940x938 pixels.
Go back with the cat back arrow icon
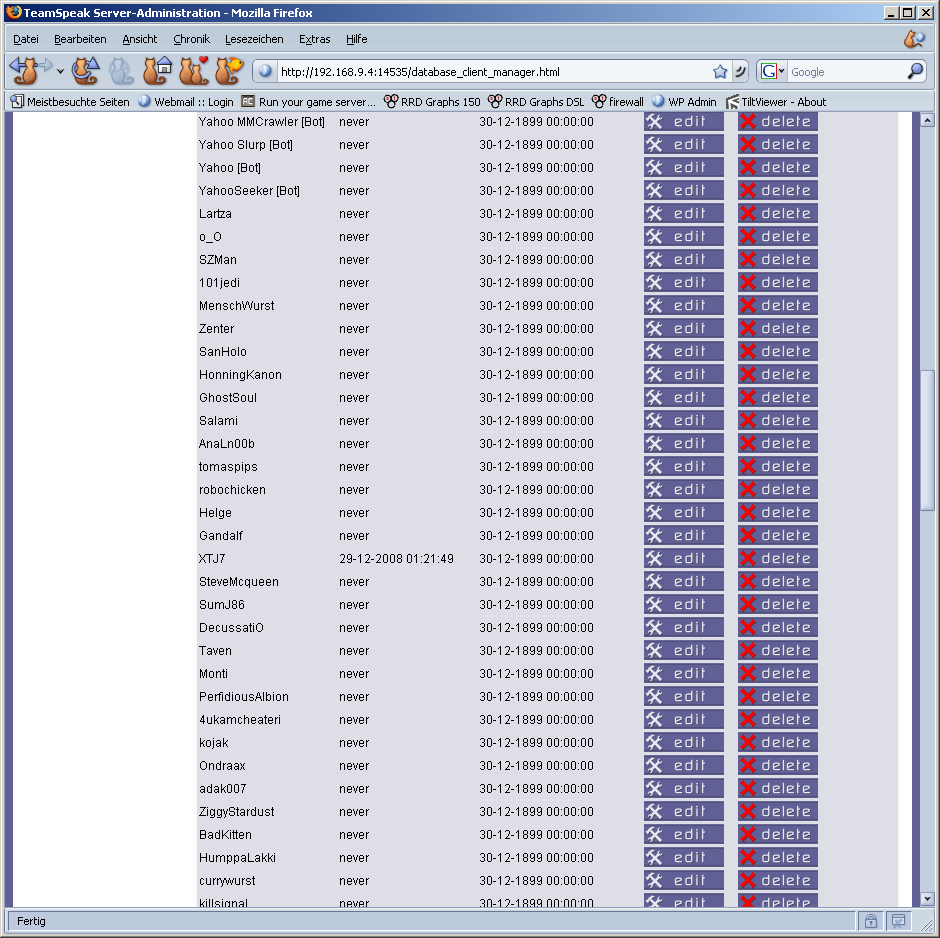[x=24, y=71]
